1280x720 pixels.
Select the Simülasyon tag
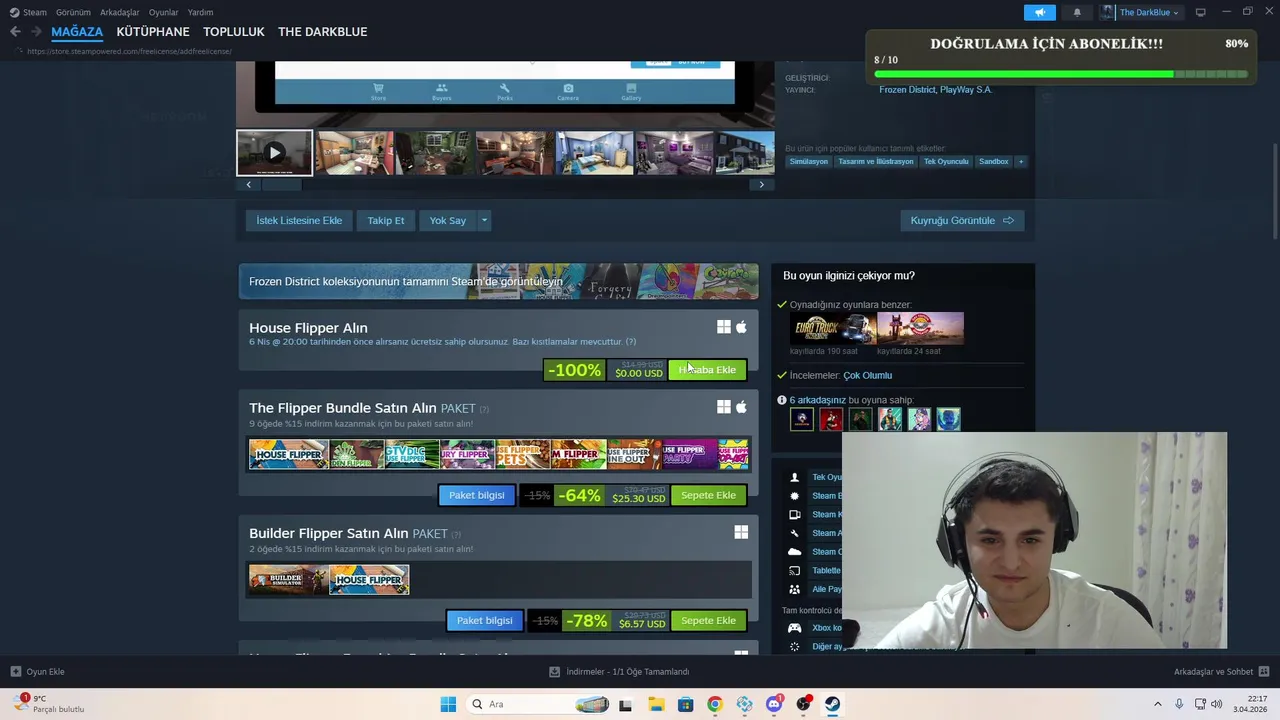(809, 161)
